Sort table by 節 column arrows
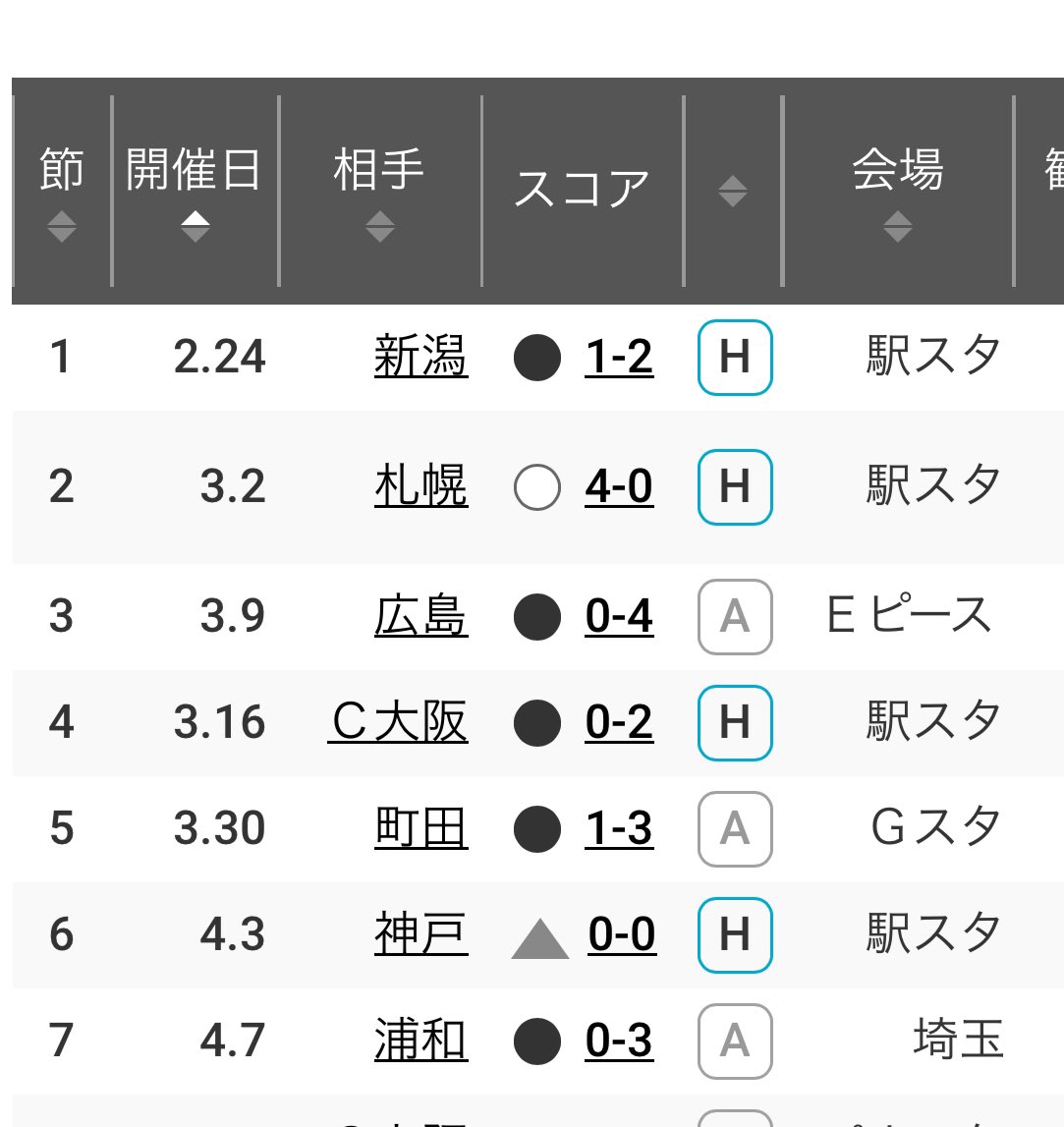The width and height of the screenshot is (1064, 1127). click(61, 227)
